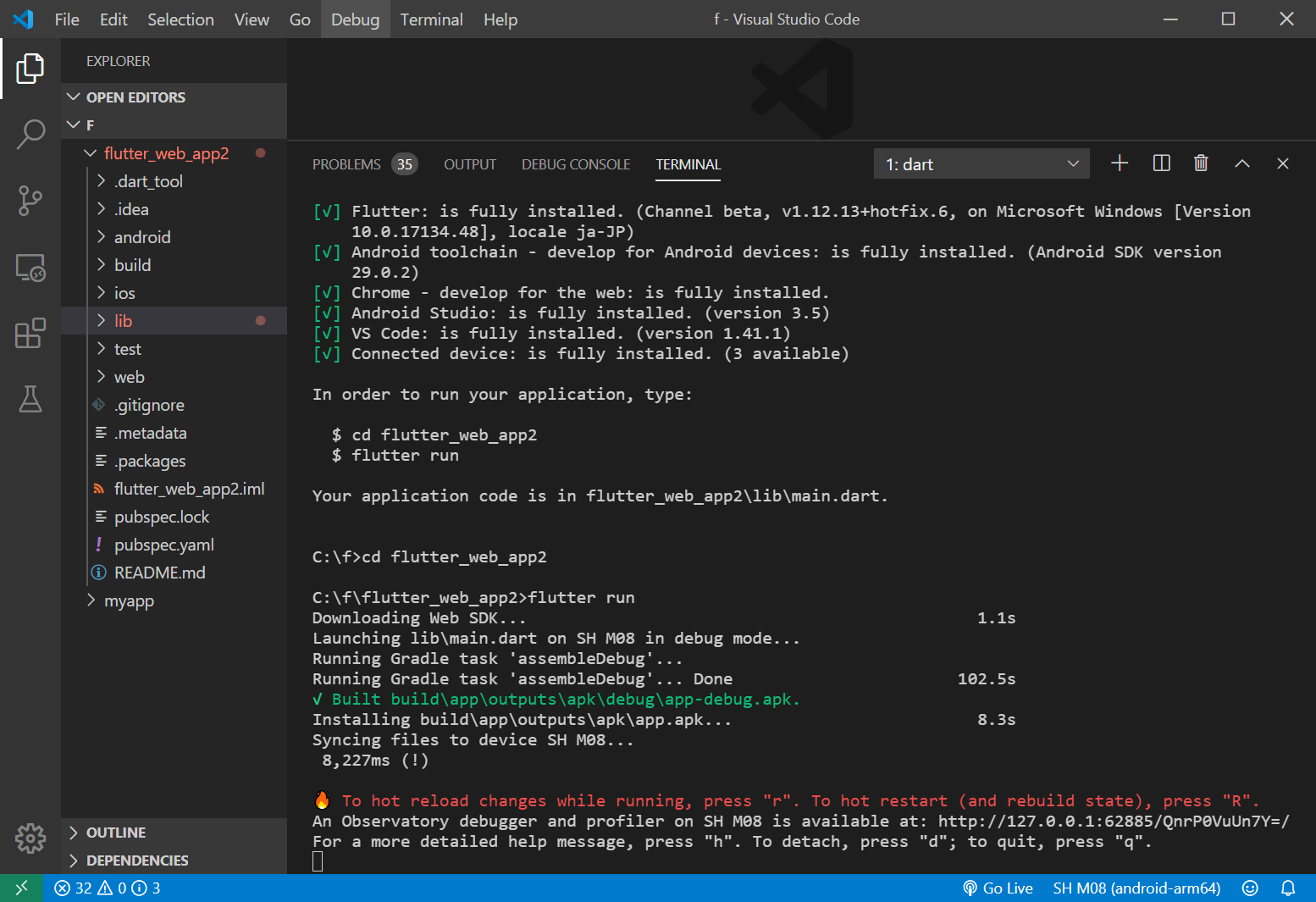Viewport: 1316px width, 902px height.
Task: Open the Test beaker view
Action: pyautogui.click(x=30, y=399)
